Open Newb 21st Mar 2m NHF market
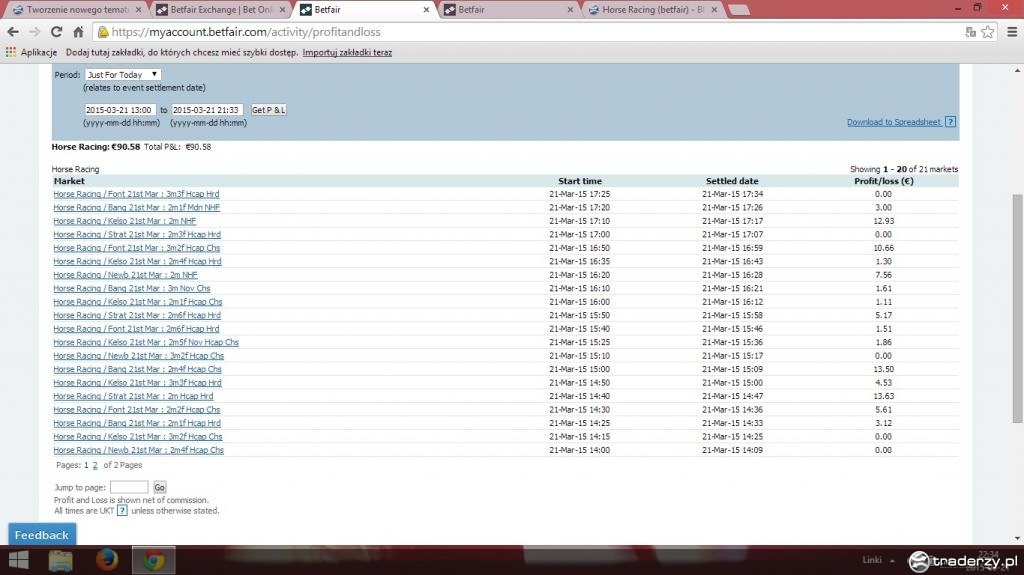 click(125, 275)
